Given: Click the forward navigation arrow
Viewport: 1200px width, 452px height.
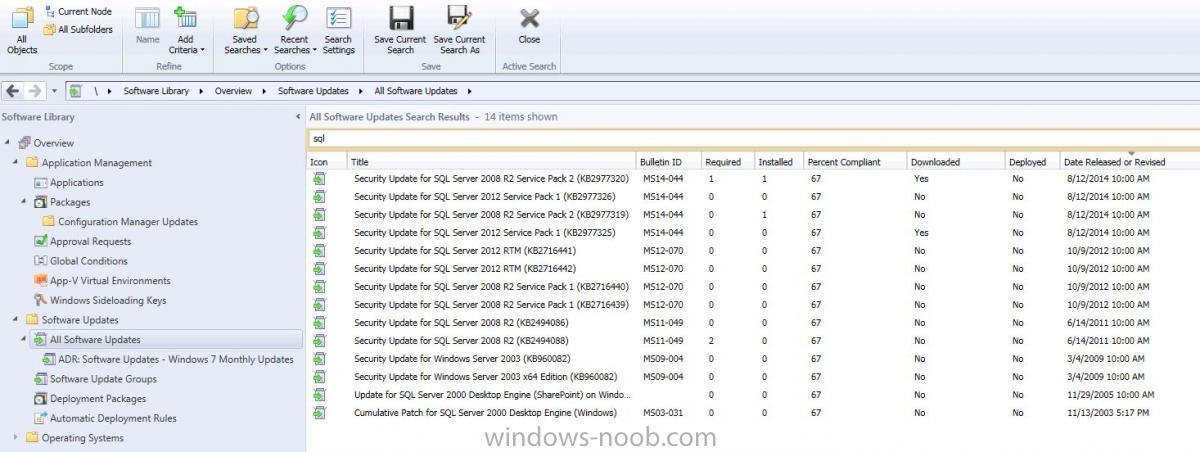Looking at the screenshot, I should tap(35, 91).
